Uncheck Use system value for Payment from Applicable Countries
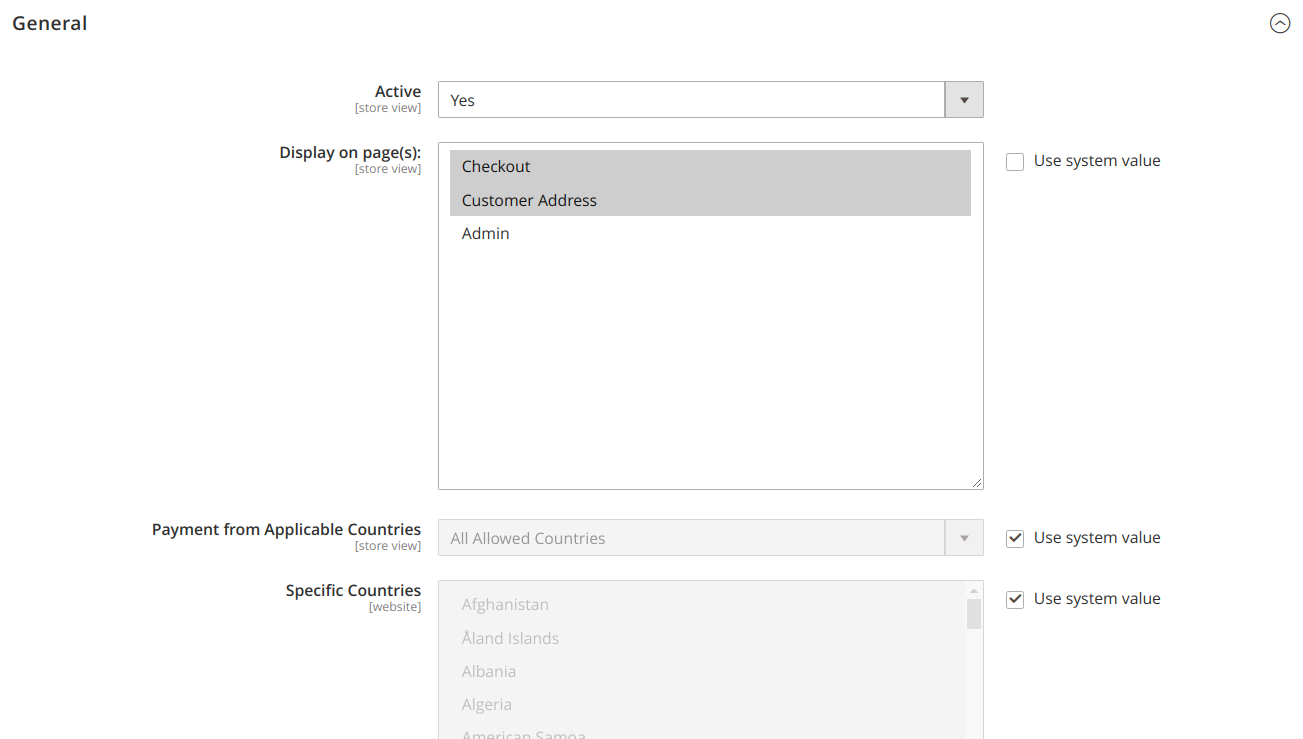This screenshot has width=1303, height=739. click(1015, 539)
